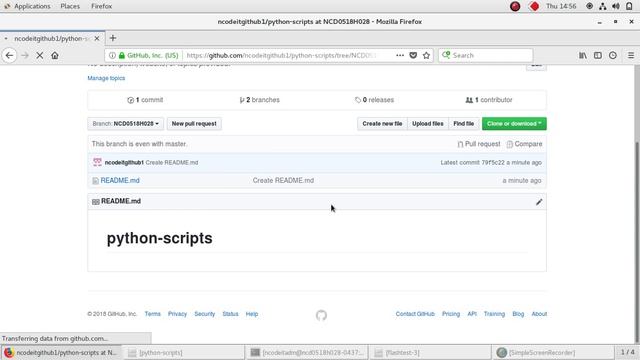Click the network icon in the system tray
The image size is (640, 360).
pos(602,6)
